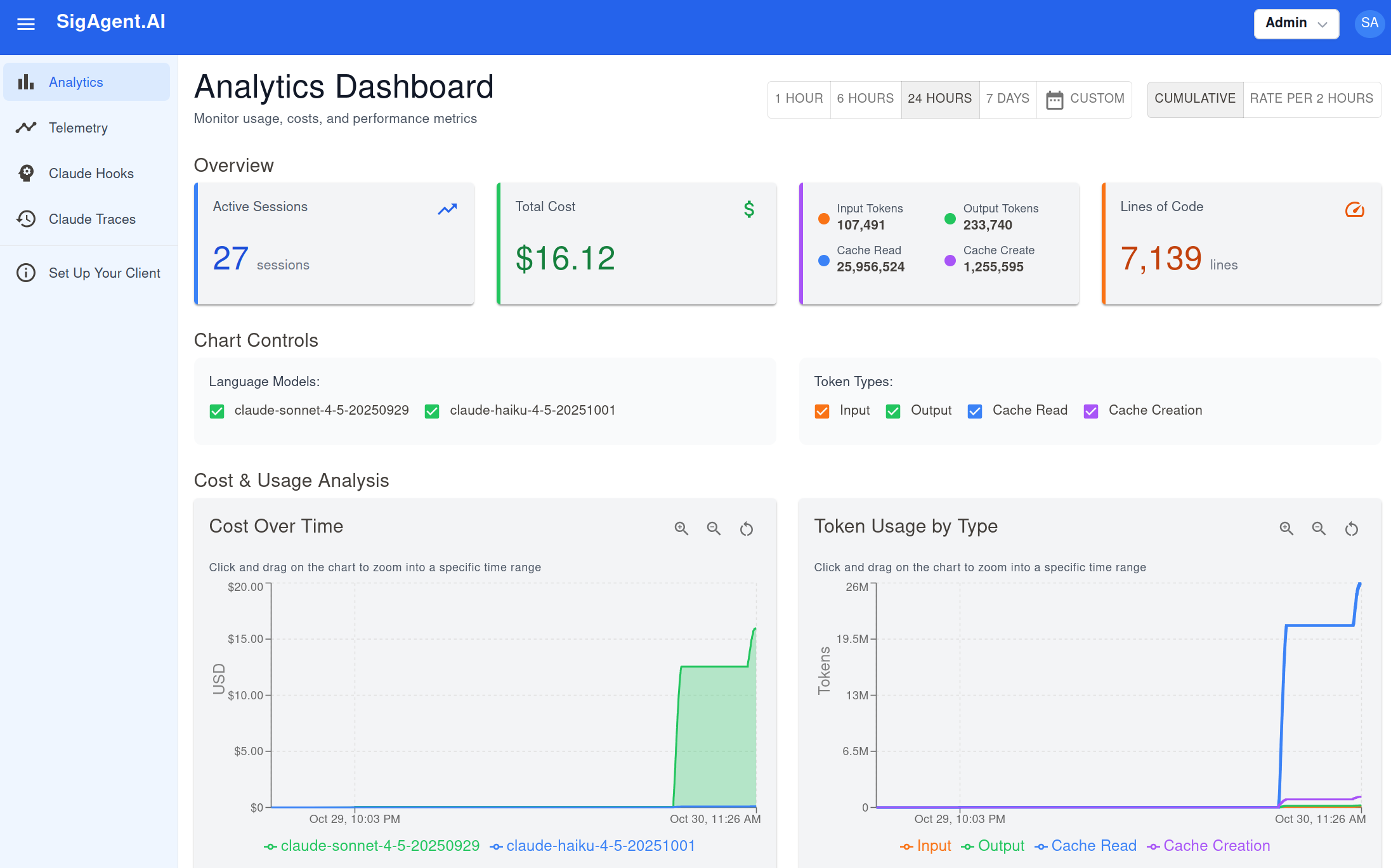1391x868 pixels.
Task: Open Claude Hooks from the sidebar
Action: pos(26,173)
